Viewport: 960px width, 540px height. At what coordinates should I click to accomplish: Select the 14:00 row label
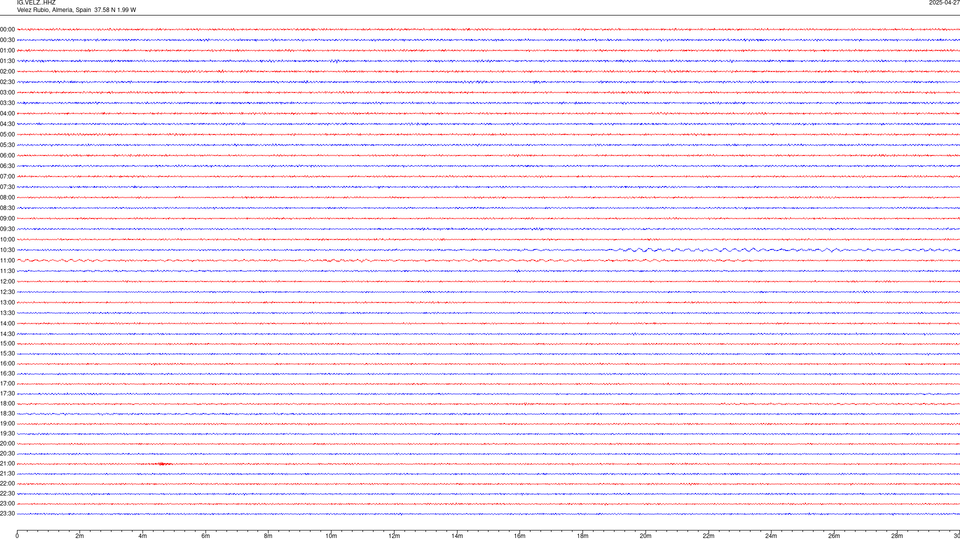click(7, 323)
